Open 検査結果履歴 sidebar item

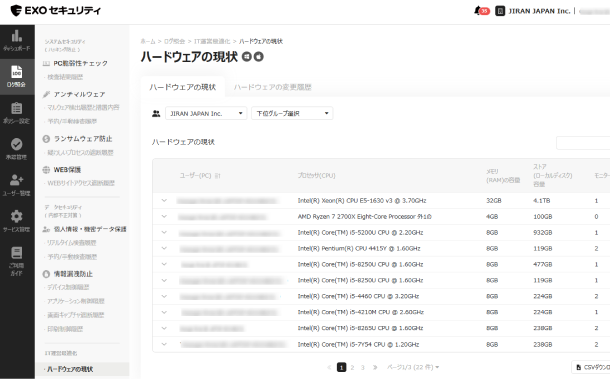pyautogui.click(x=65, y=77)
